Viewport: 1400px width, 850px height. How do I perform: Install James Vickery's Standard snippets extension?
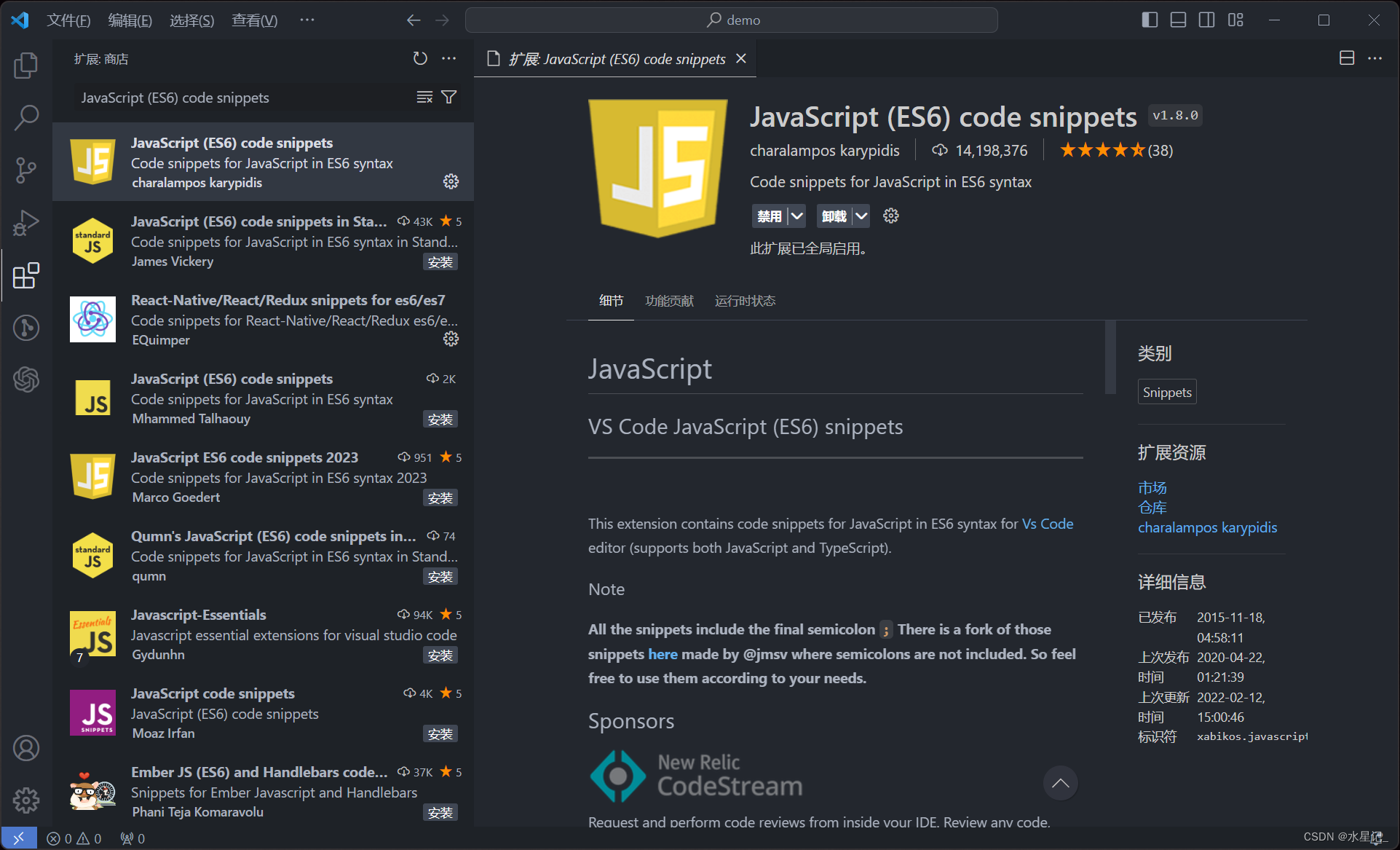coord(440,262)
